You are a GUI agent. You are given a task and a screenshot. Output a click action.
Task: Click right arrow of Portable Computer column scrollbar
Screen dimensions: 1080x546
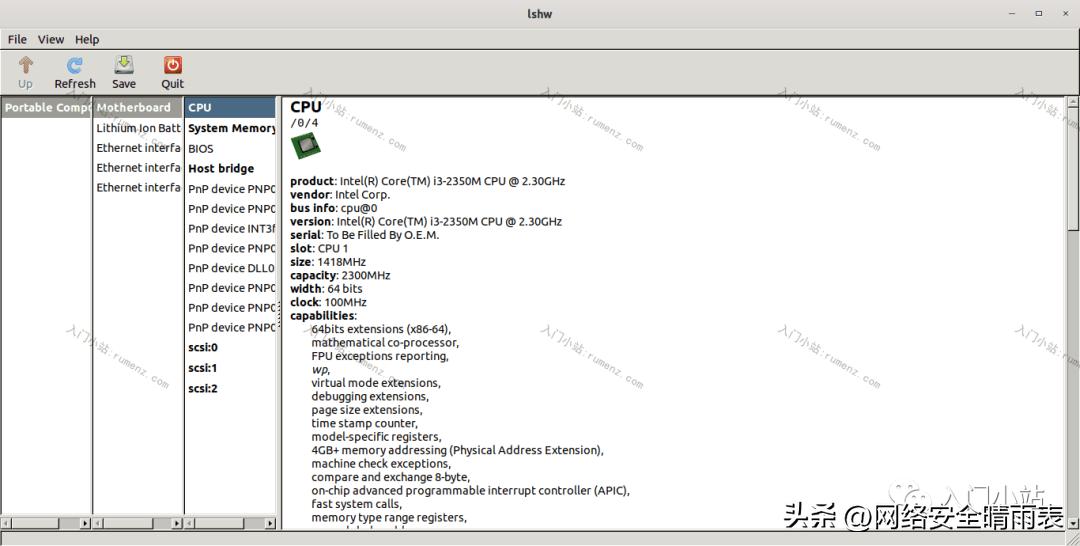pyautogui.click(x=85, y=524)
